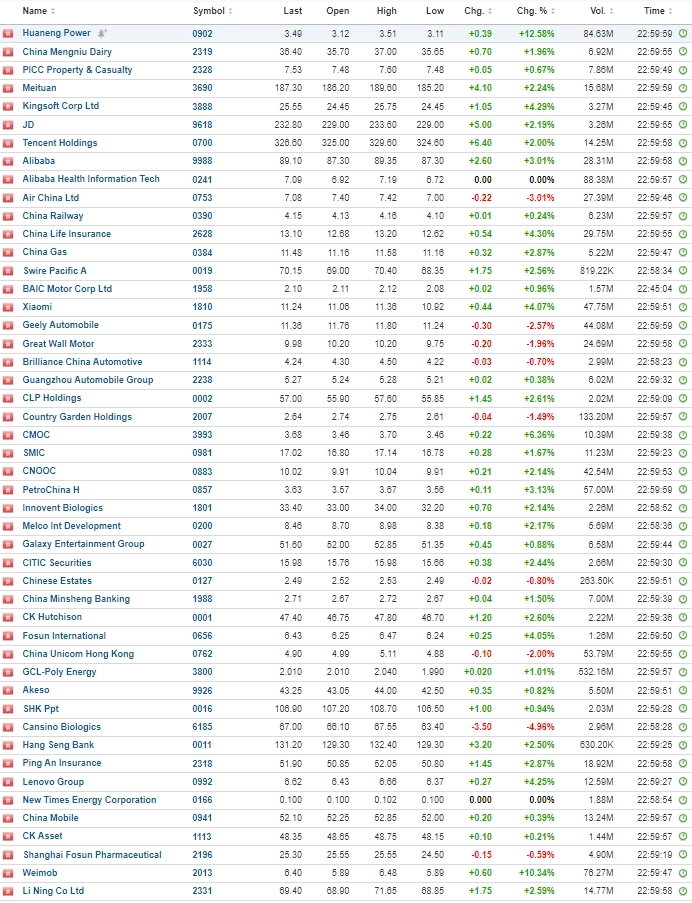Click the clock status icon in CK Hutchison row

(x=683, y=617)
